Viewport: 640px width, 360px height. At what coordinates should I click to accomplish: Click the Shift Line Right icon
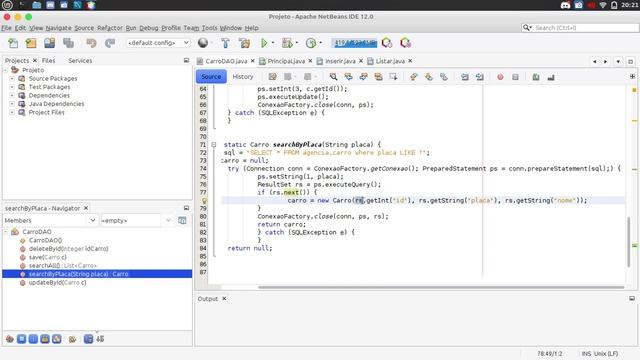(x=480, y=77)
